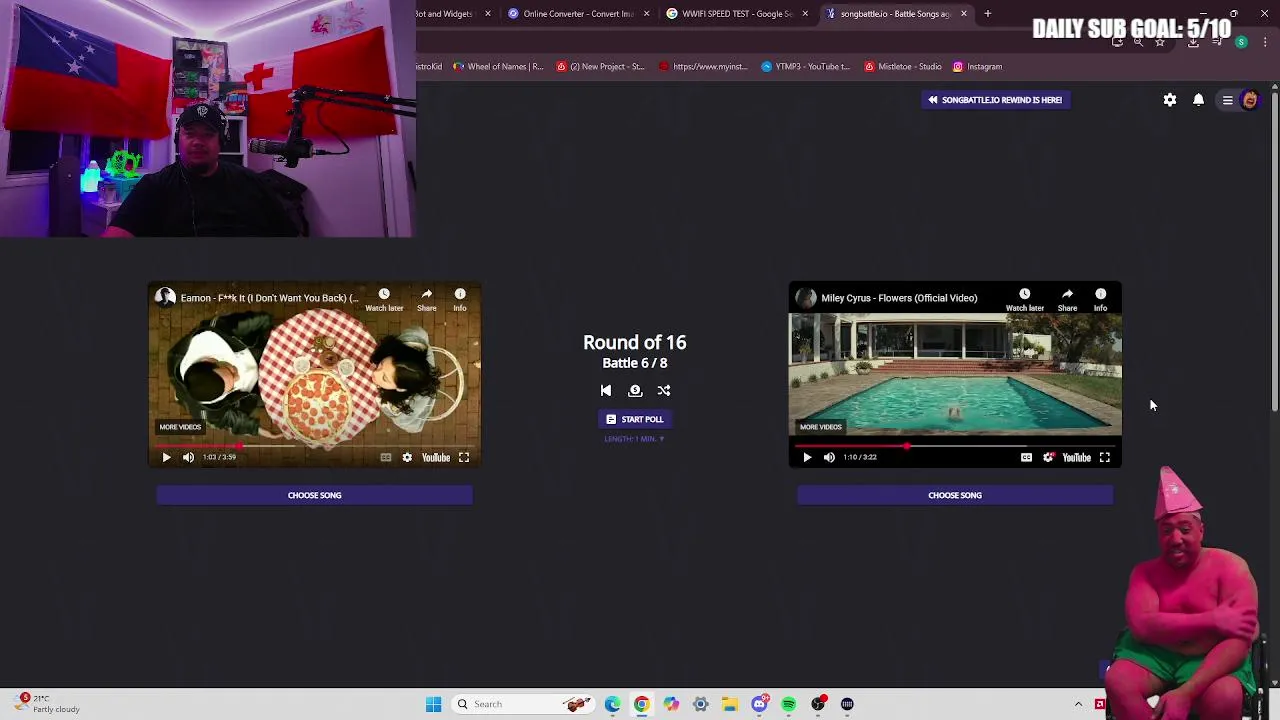
Task: Open Windows Start menu
Action: pyautogui.click(x=433, y=704)
